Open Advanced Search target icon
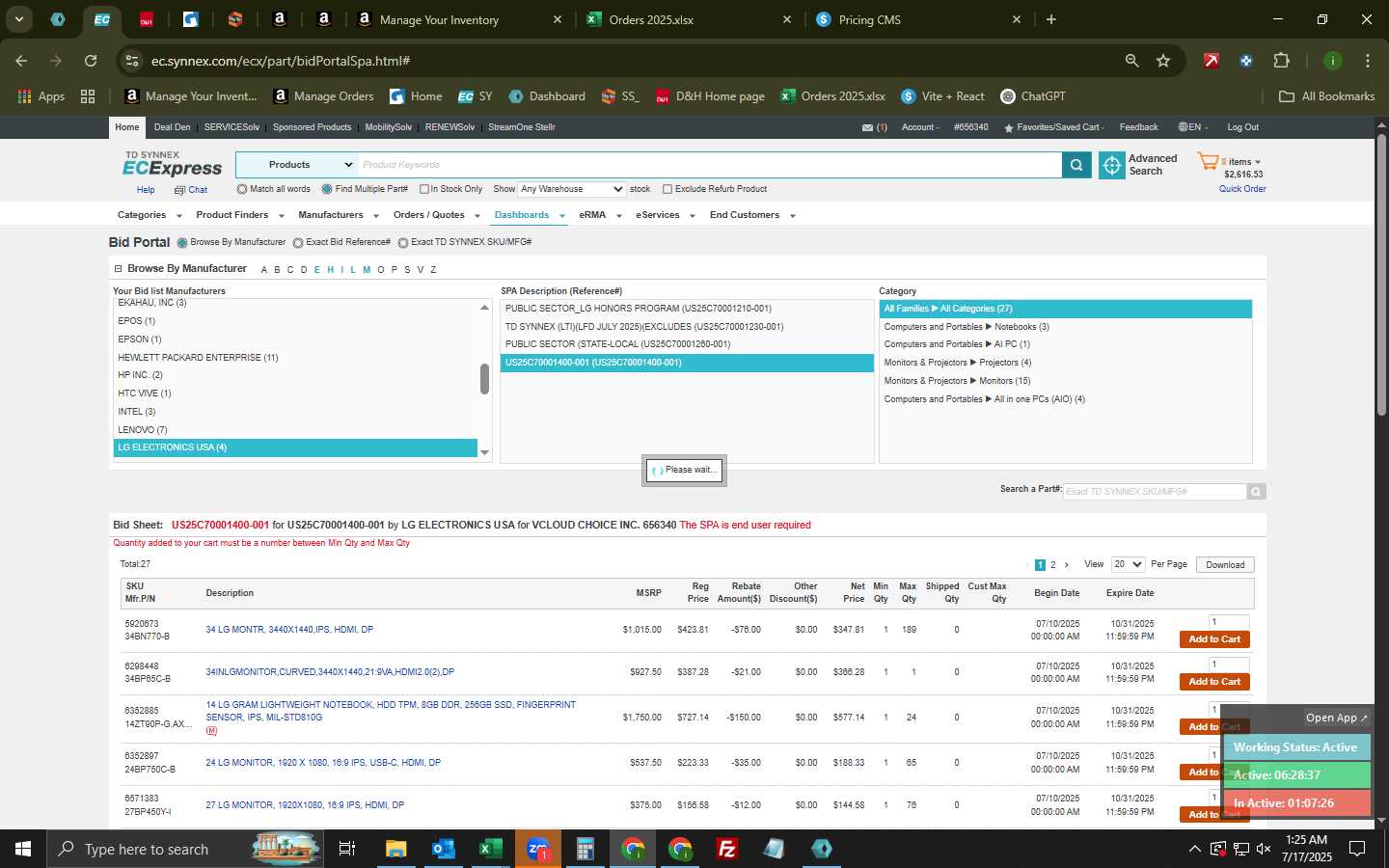Image resolution: width=1389 pixels, height=868 pixels. 1112,166
